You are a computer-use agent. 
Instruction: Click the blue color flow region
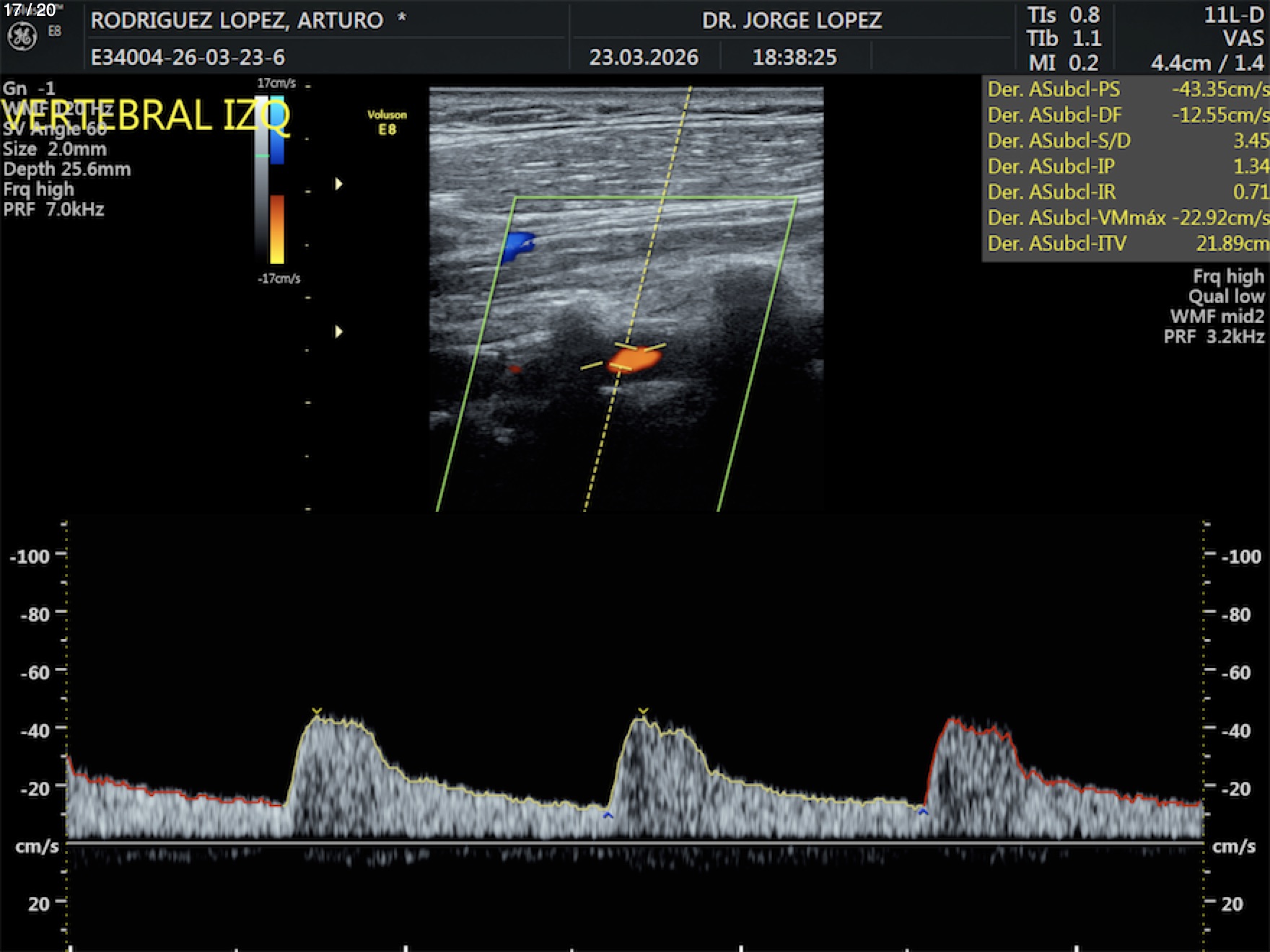(x=518, y=245)
